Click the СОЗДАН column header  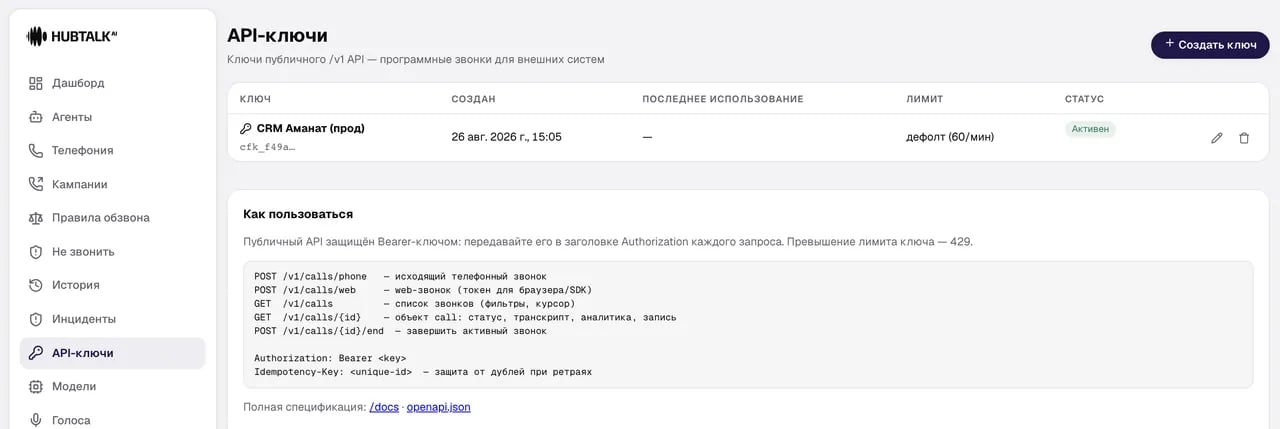coord(473,99)
